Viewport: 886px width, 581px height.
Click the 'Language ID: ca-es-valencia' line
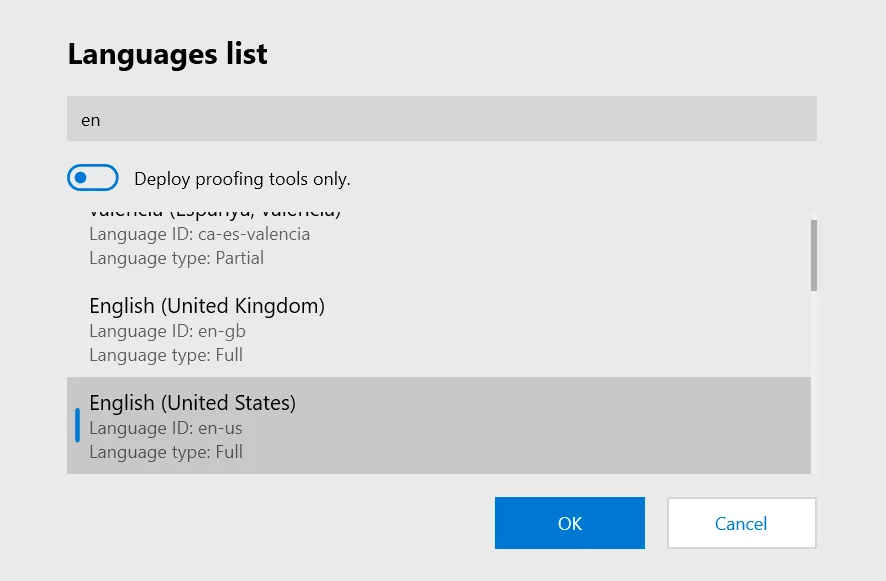pyautogui.click(x=199, y=234)
